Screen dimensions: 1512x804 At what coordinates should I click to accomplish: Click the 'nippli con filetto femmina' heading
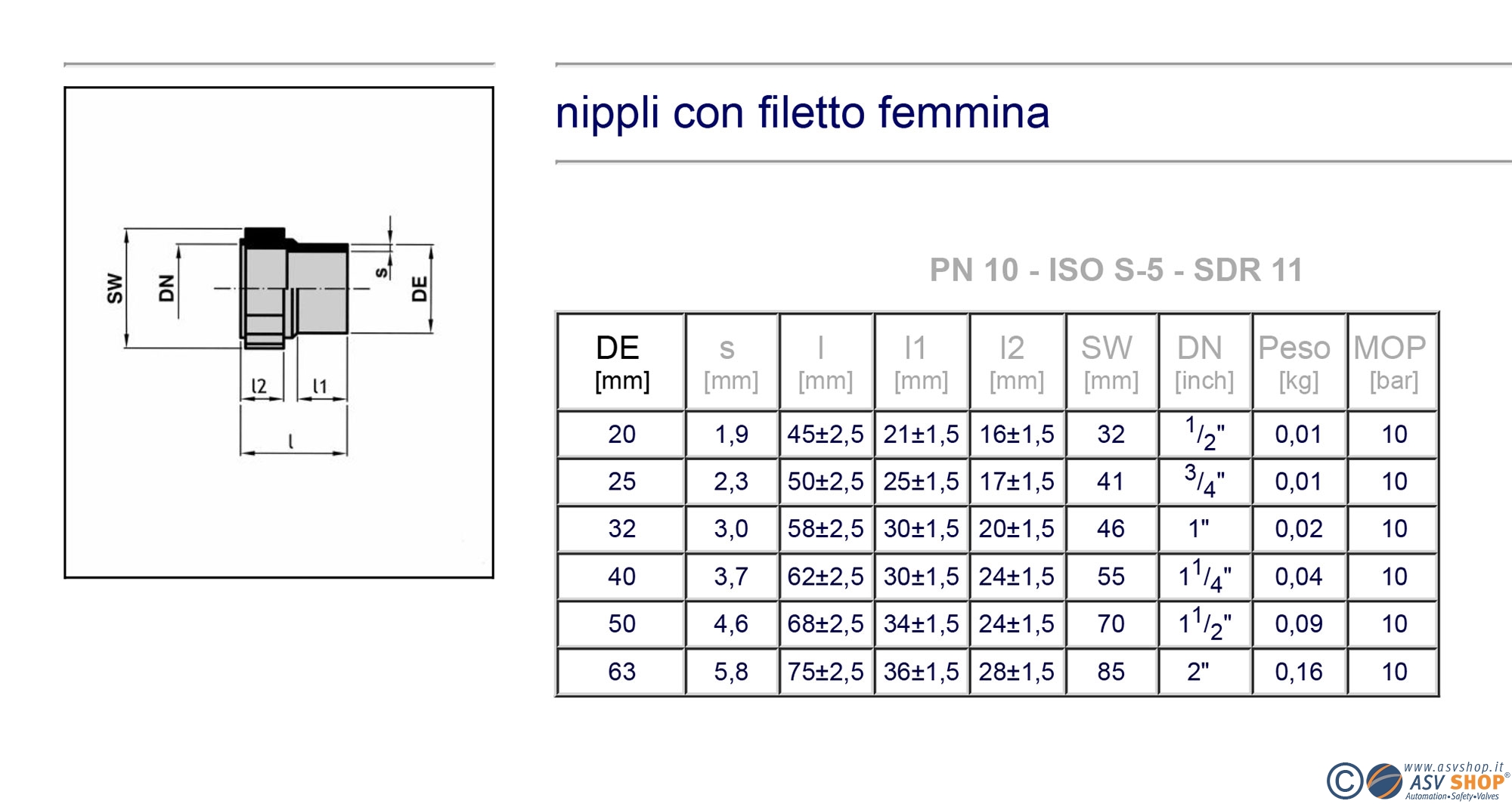tap(802, 113)
